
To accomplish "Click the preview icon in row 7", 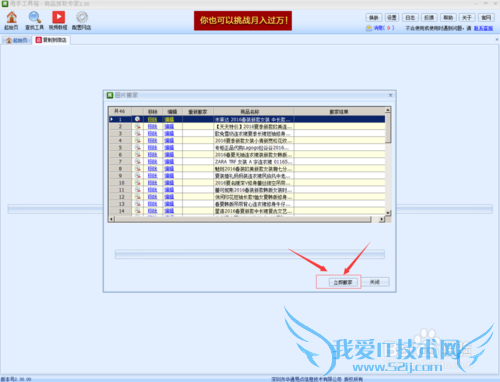I will [137, 162].
